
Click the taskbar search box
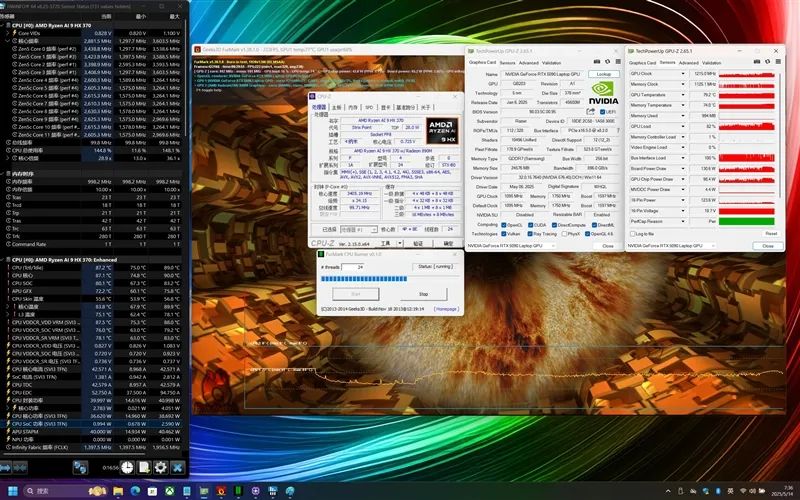(x=65, y=491)
